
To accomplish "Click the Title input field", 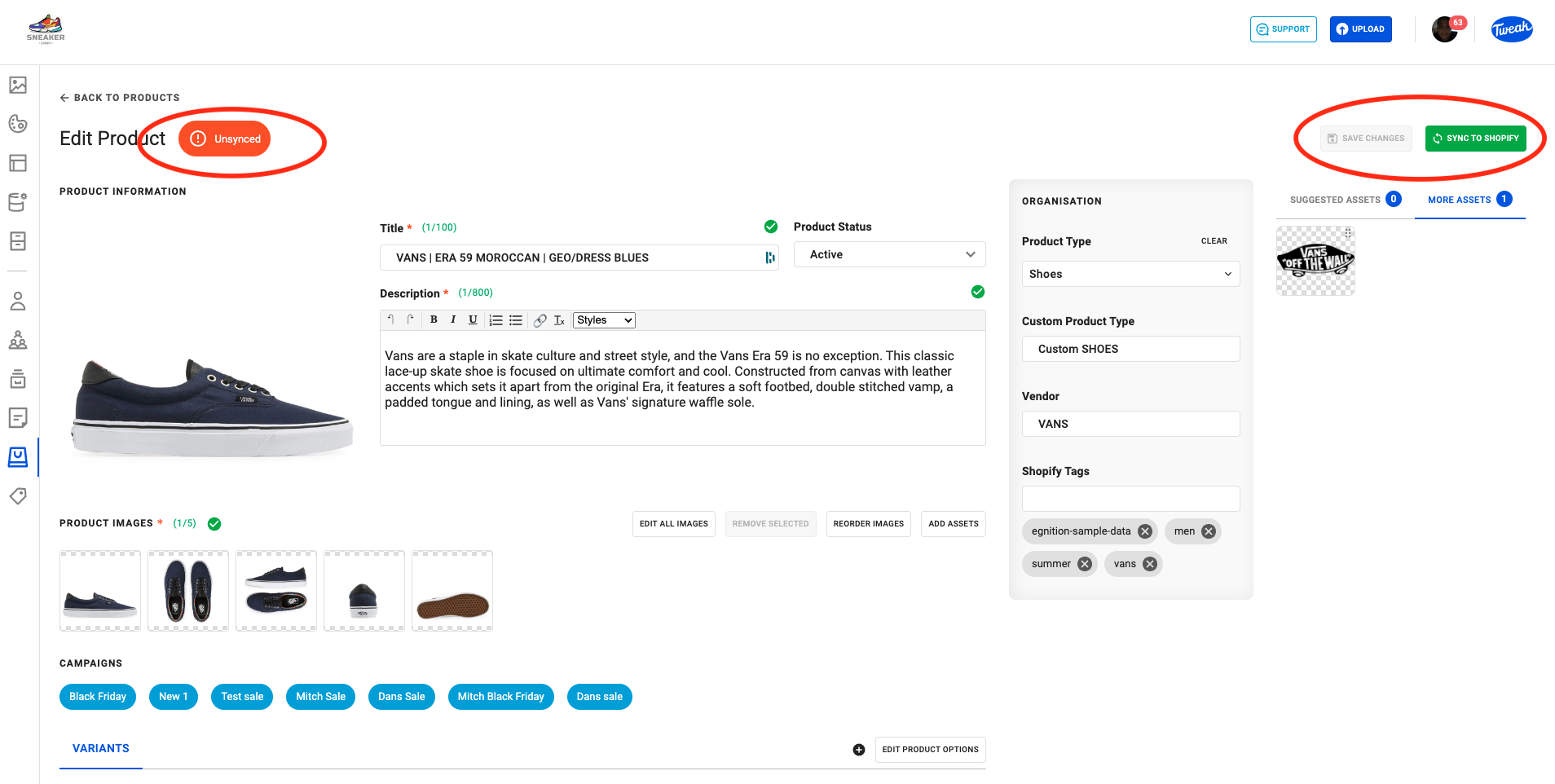I will pyautogui.click(x=579, y=258).
